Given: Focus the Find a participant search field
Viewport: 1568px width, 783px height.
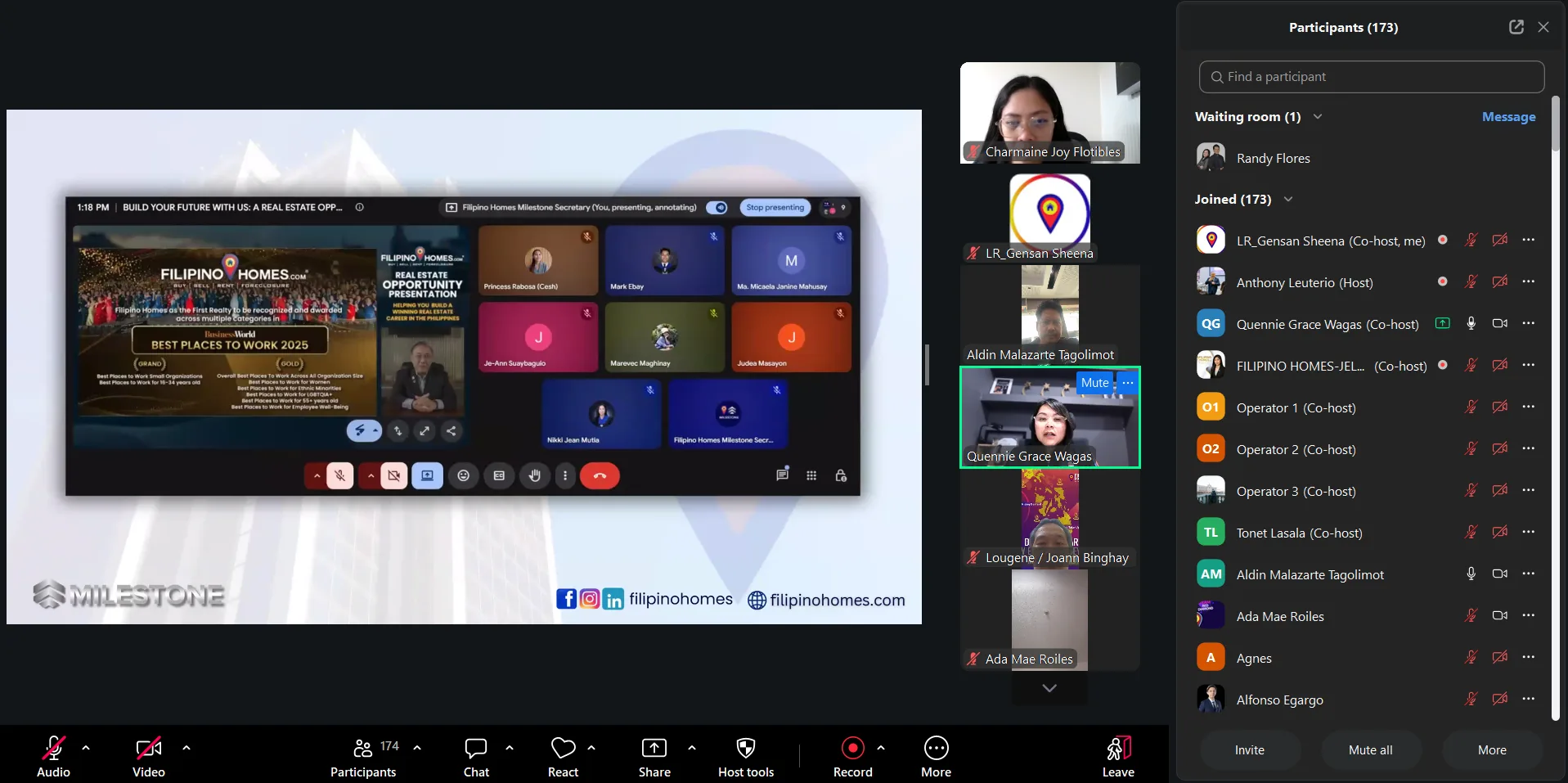Looking at the screenshot, I should coord(1372,77).
